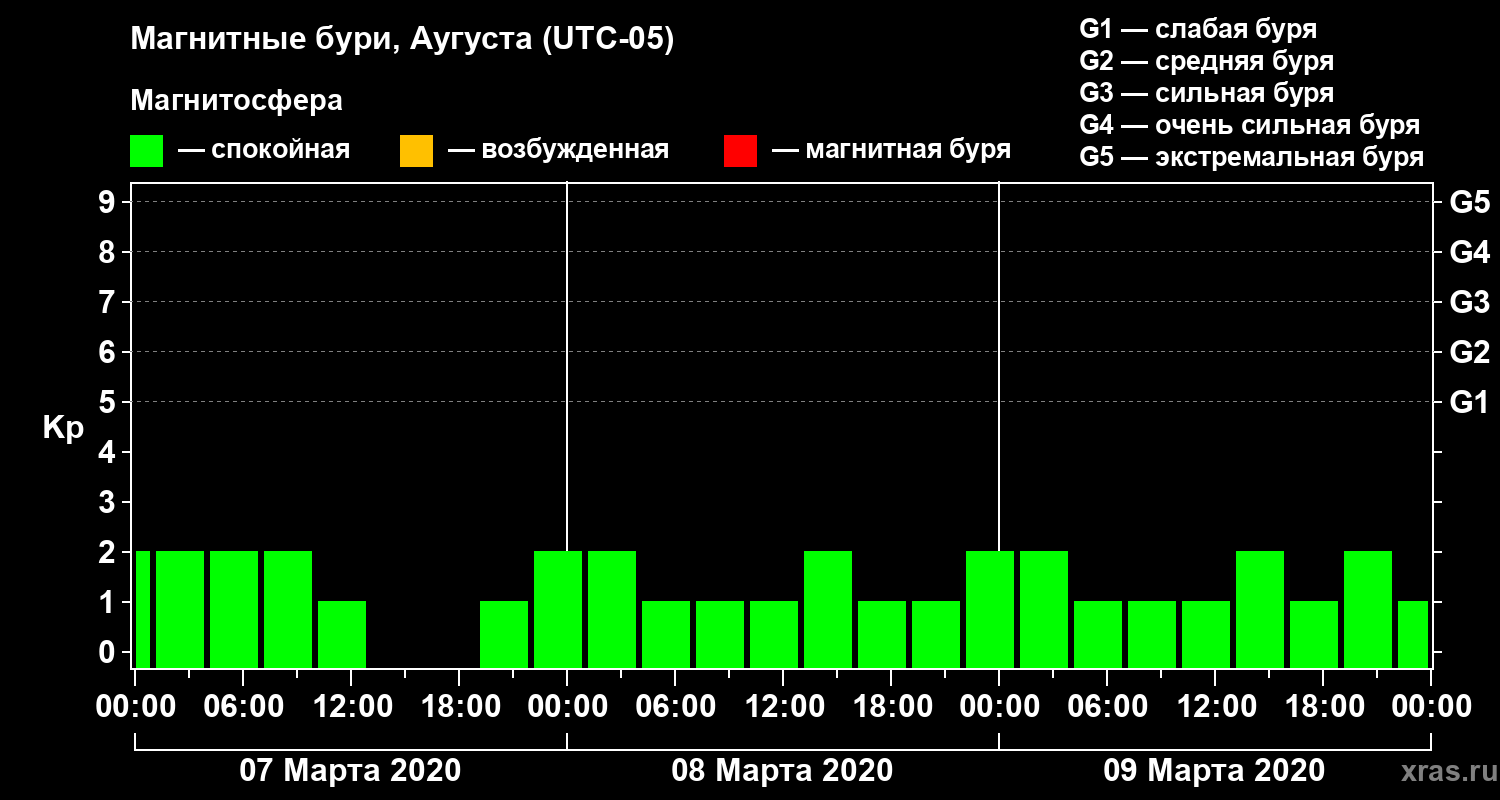This screenshot has width=1500, height=800.
Task: Click the Kp 1 bar at 12:00 on 07 Марта
Action: (342, 634)
